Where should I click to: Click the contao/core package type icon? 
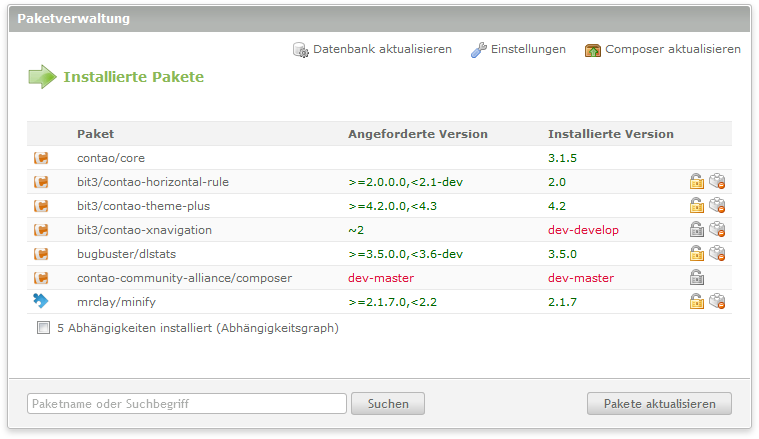[x=41, y=158]
